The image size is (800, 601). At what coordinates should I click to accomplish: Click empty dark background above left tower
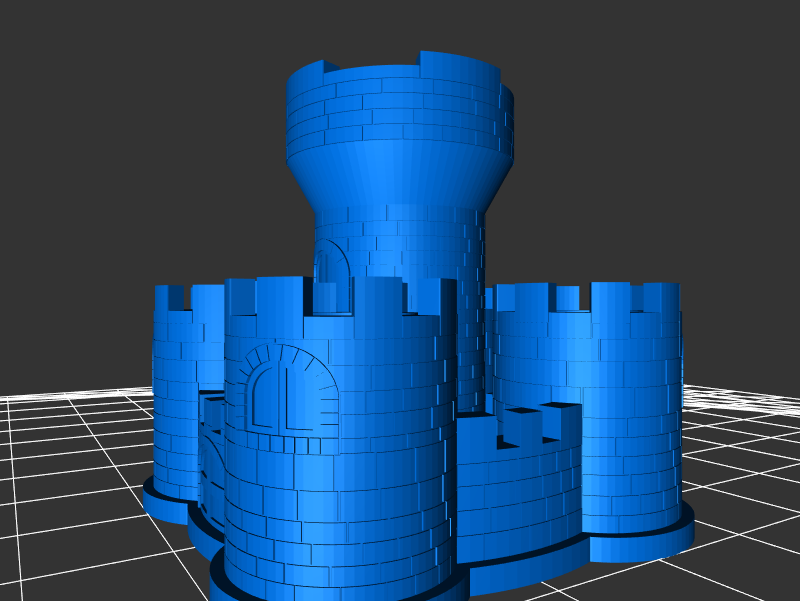click(150, 150)
